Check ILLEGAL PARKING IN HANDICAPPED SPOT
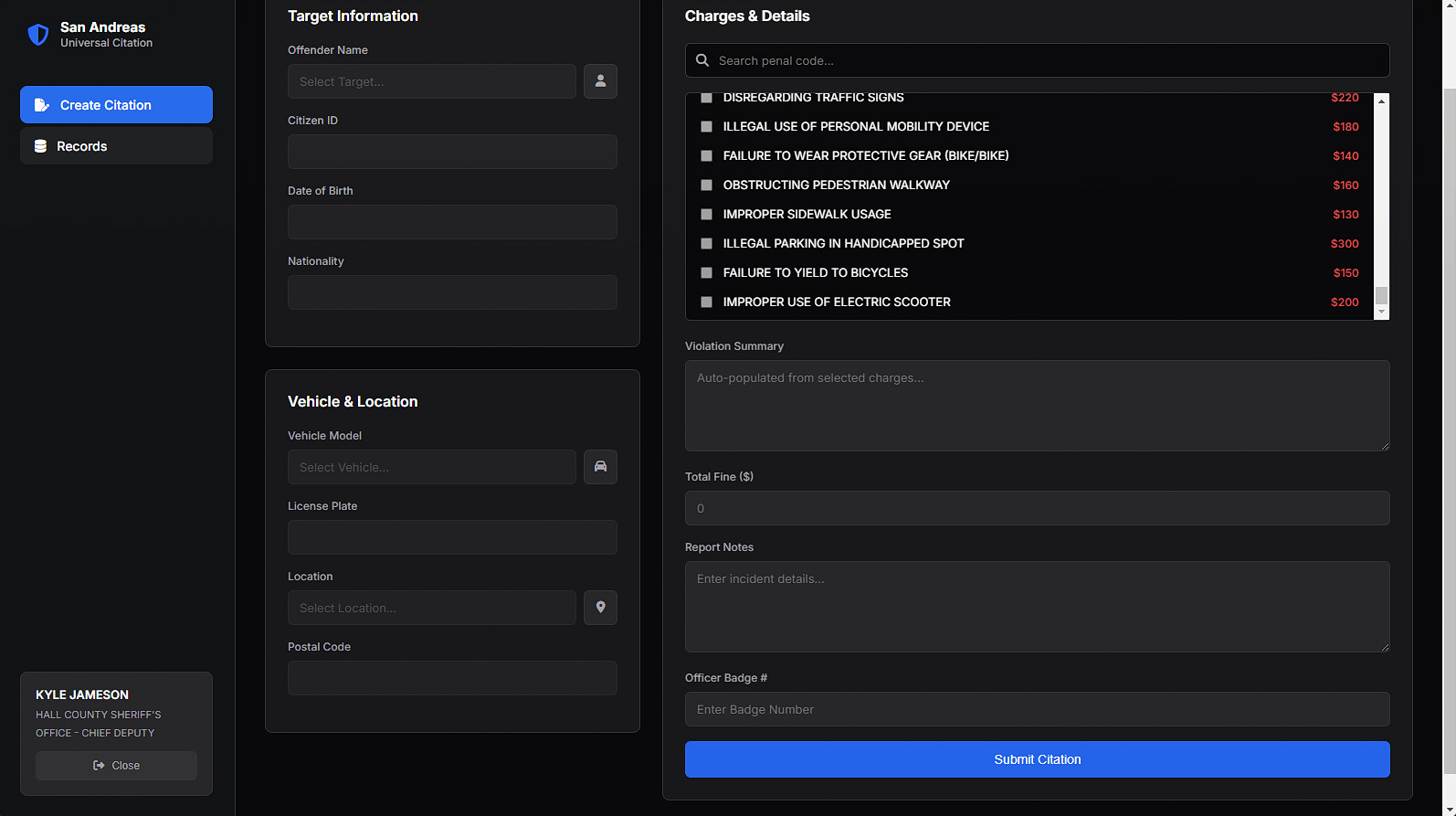The image size is (1456, 816). click(706, 243)
